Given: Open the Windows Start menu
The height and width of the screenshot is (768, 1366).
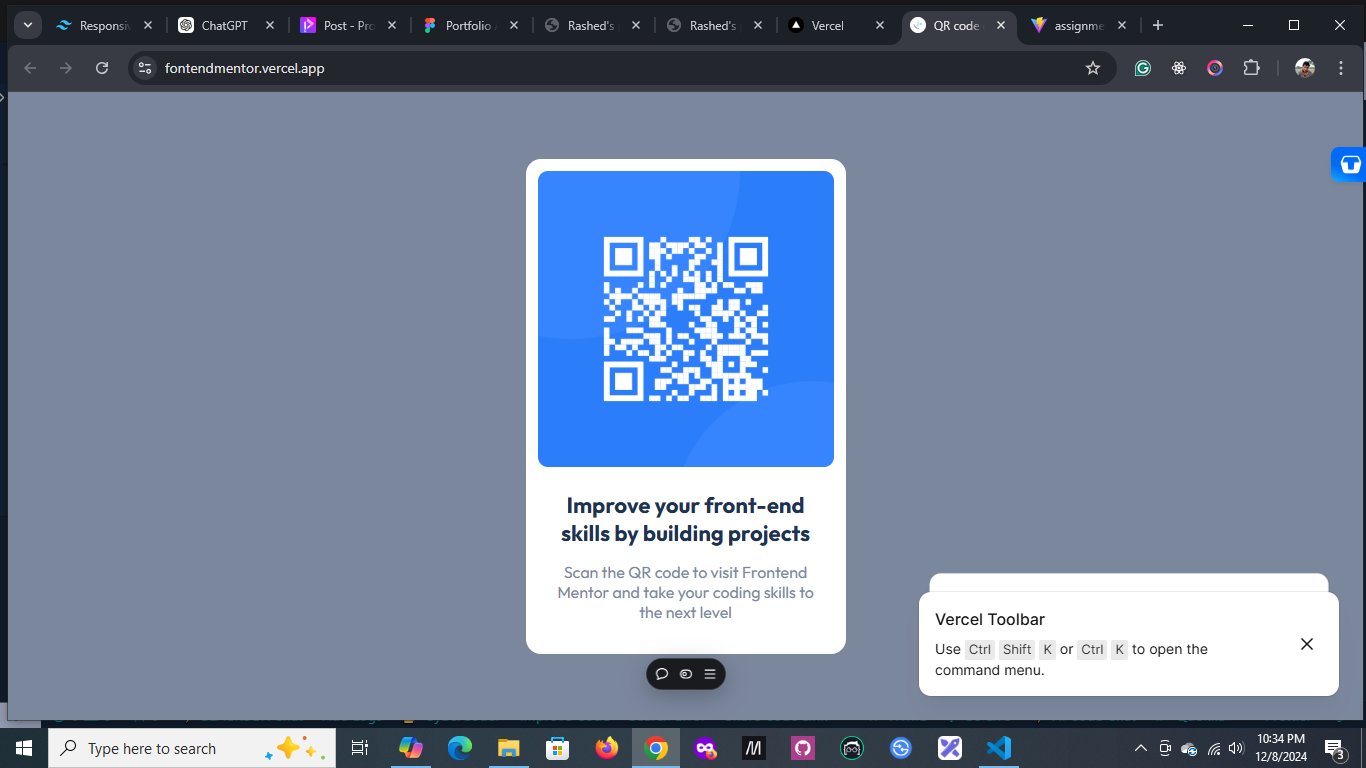Looking at the screenshot, I should pos(24,748).
